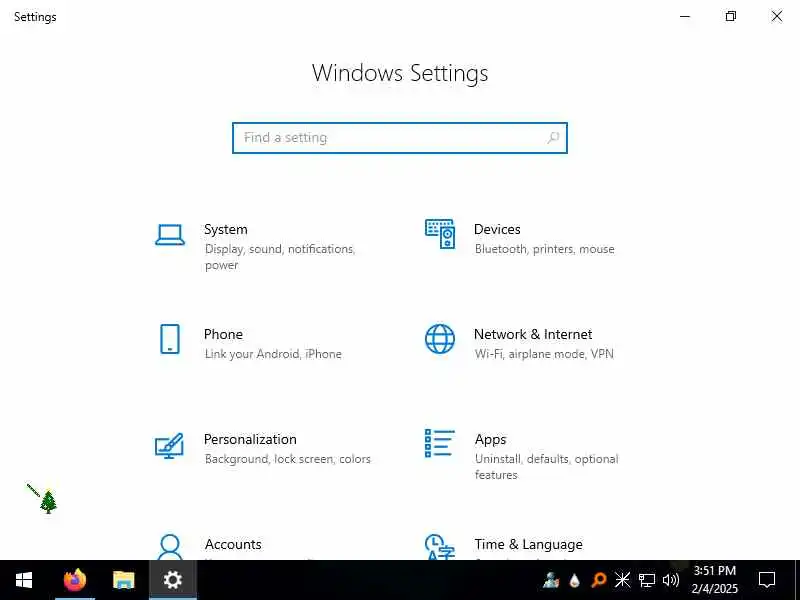
Task: Open Phone settings via the phone icon
Action: coord(170,339)
